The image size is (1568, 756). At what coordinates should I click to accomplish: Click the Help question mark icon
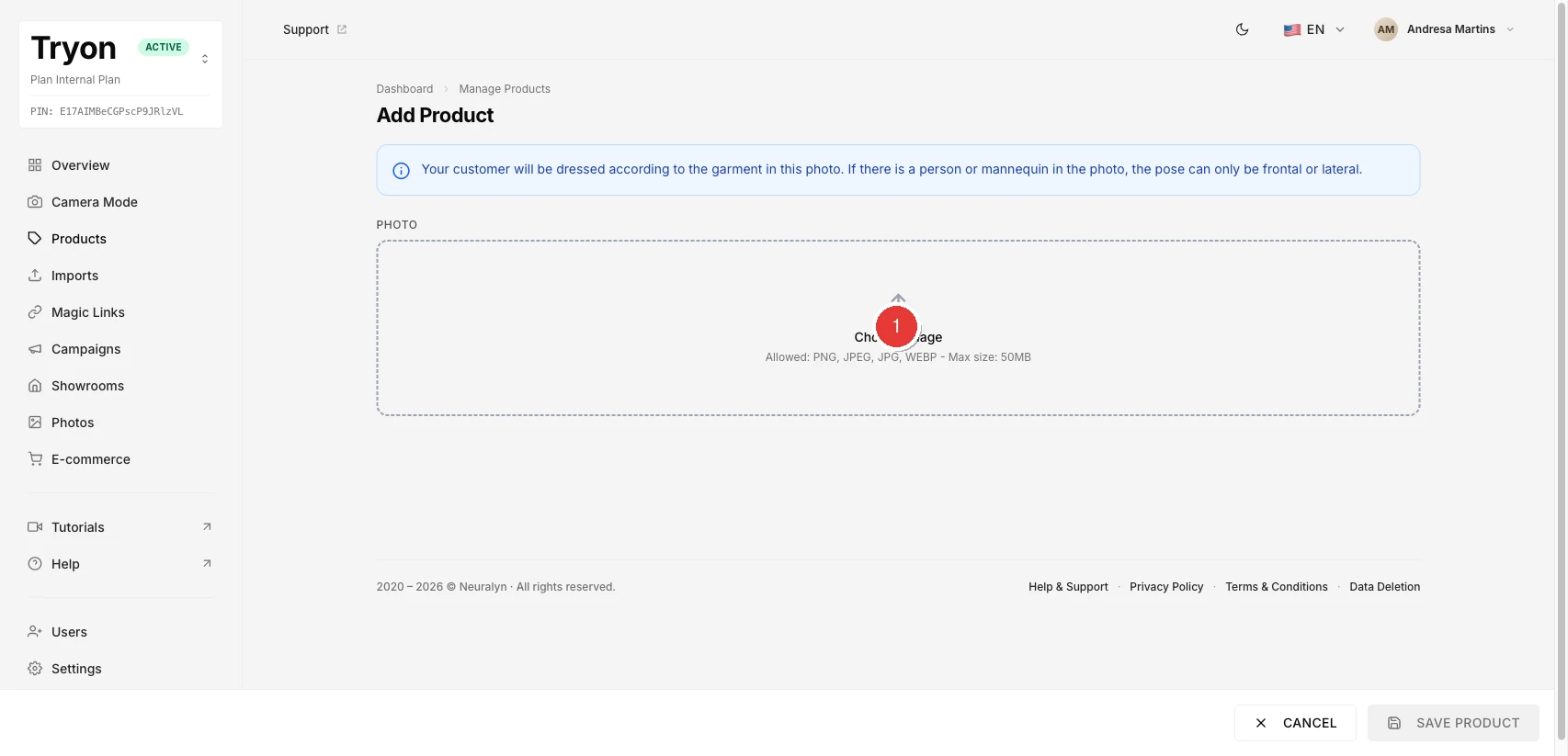[x=35, y=564]
